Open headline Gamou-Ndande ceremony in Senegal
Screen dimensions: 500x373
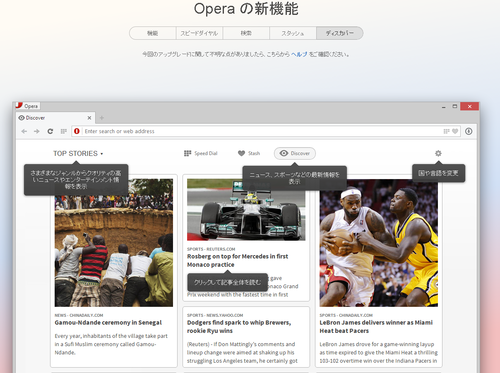(108, 323)
